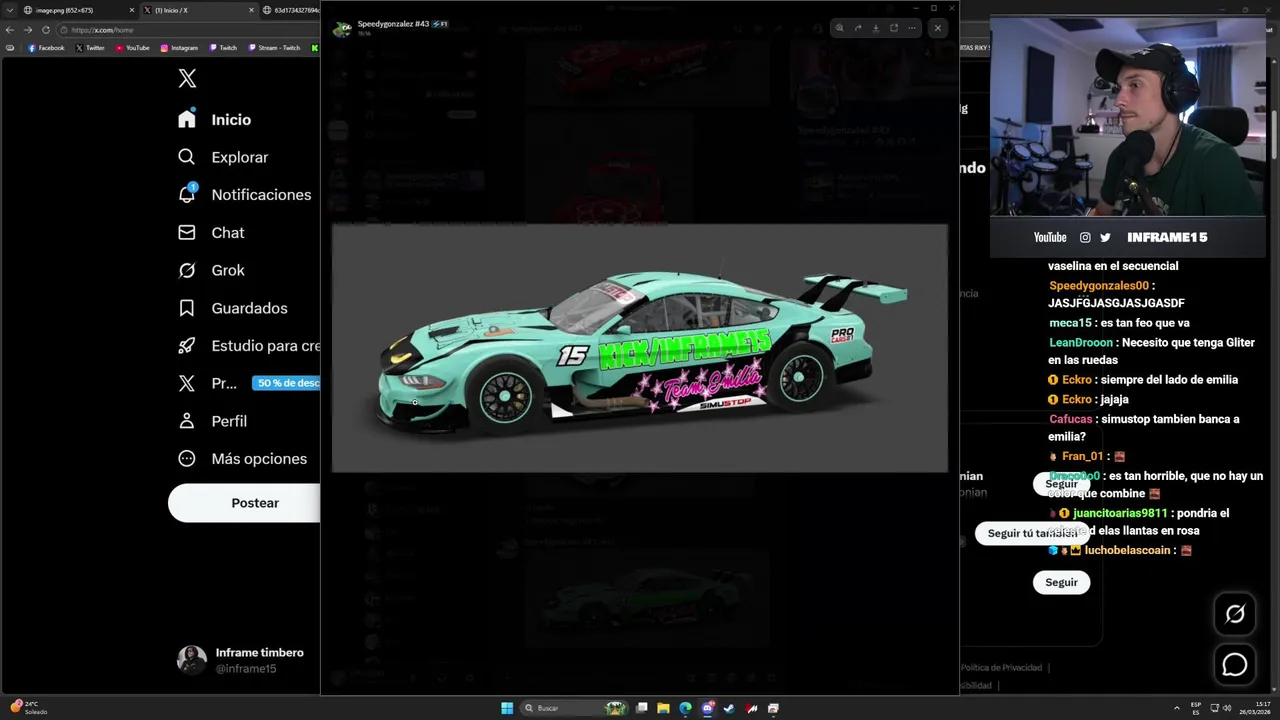Image resolution: width=1280 pixels, height=720 pixels.
Task: Click the magnifier icon beside Explorar
Action: tap(187, 157)
